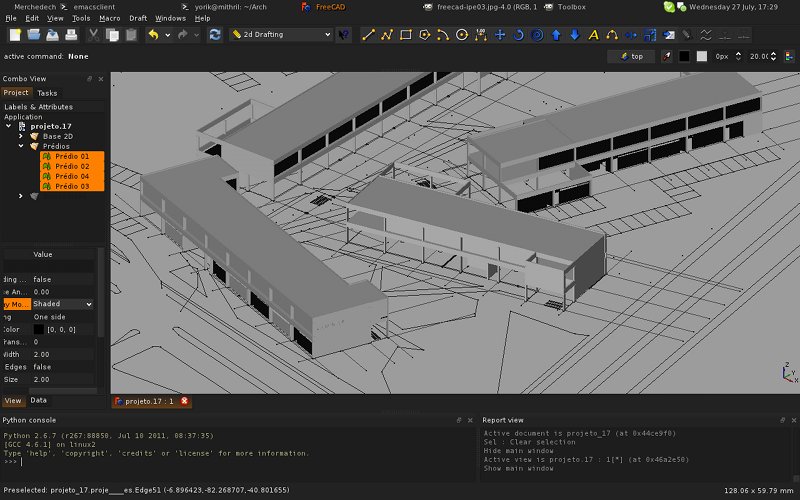Open a file with the folder icon
Image resolution: width=800 pixels, height=500 pixels.
[34, 35]
